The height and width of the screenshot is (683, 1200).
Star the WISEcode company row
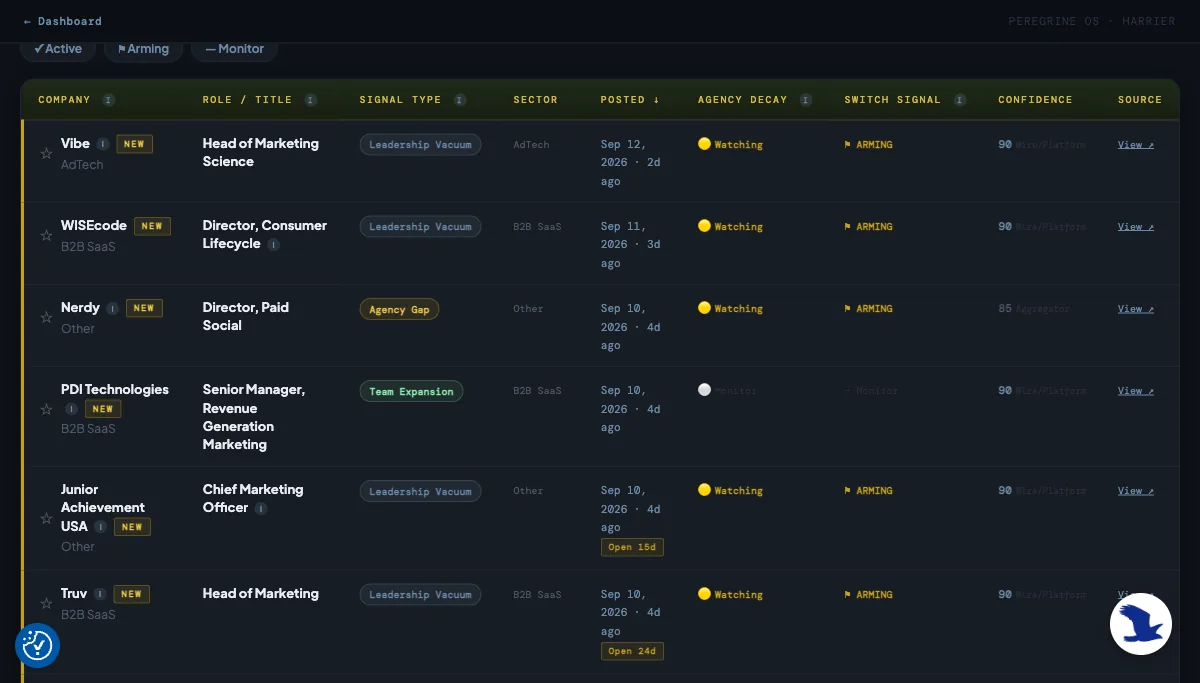point(46,236)
